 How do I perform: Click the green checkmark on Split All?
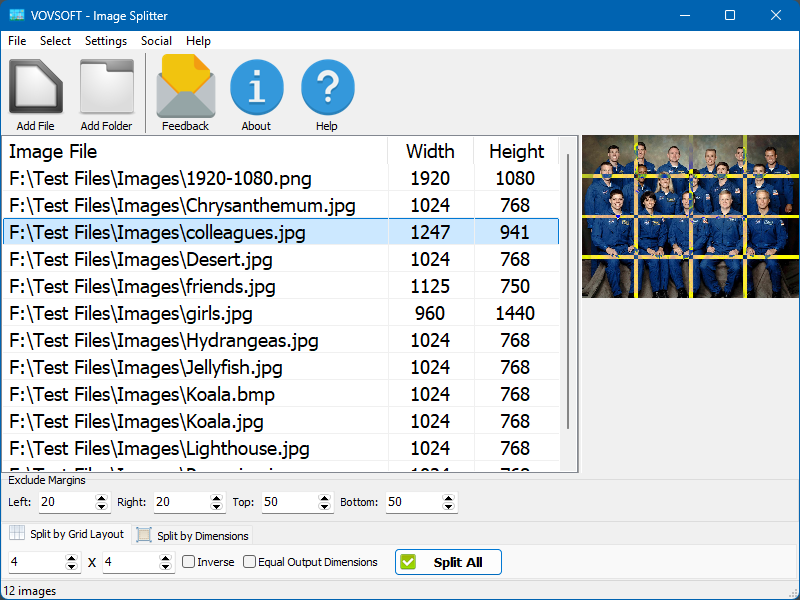408,562
